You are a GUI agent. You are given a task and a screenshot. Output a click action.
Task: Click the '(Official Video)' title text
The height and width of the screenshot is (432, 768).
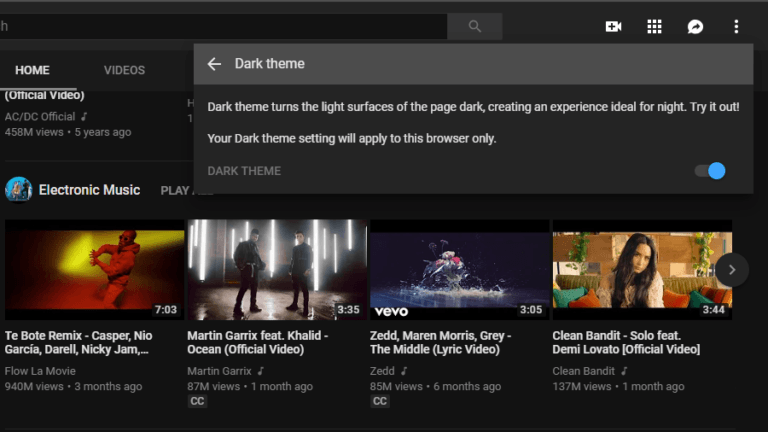[x=45, y=95]
